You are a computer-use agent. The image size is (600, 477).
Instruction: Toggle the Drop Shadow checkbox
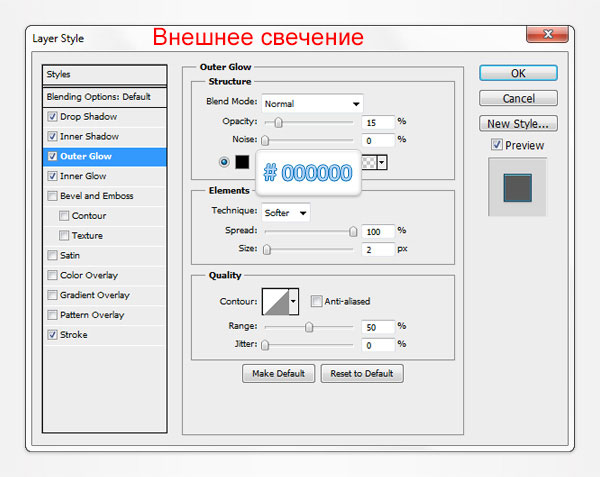click(52, 116)
